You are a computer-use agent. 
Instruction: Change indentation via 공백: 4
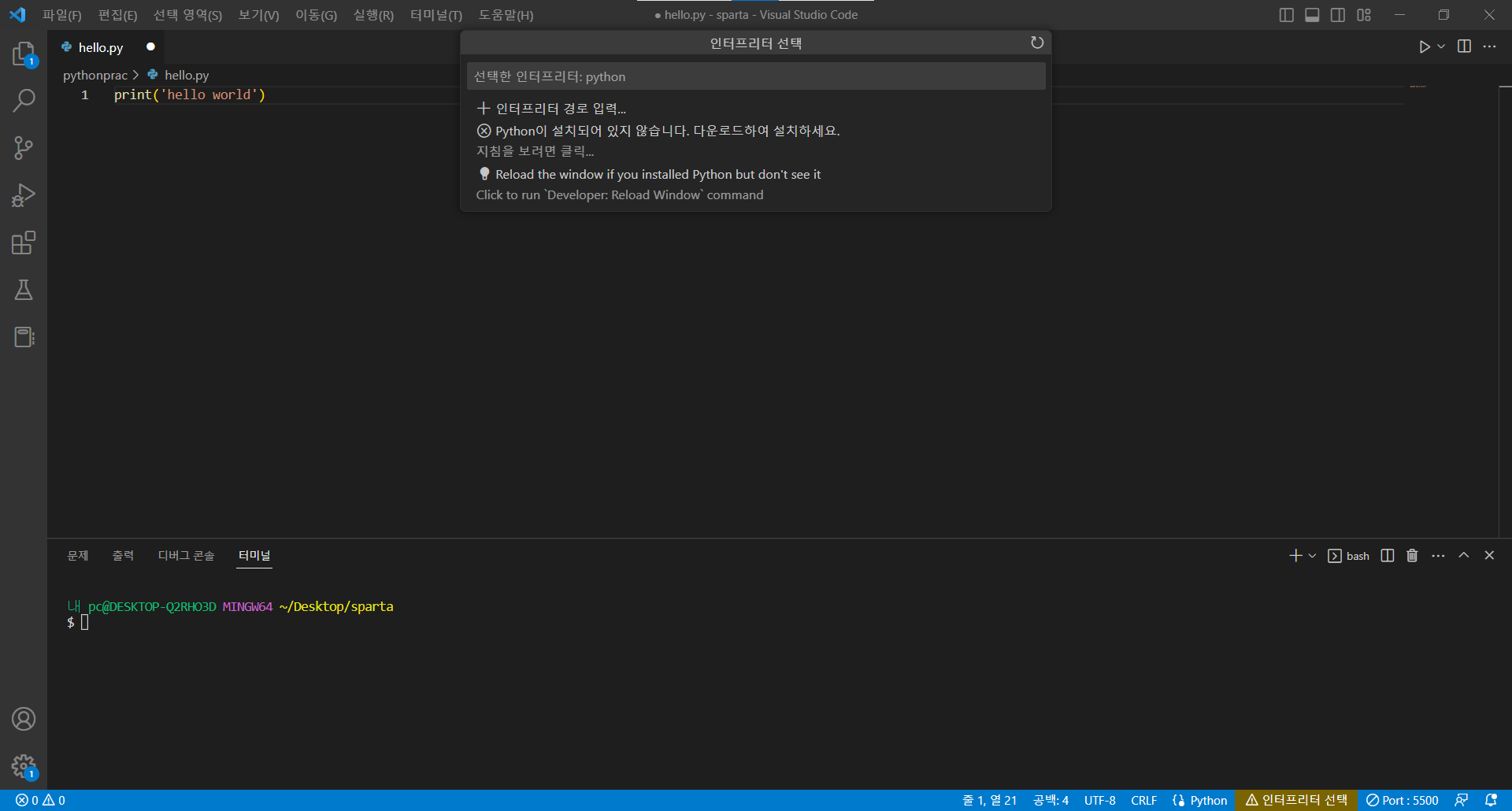(x=1051, y=800)
